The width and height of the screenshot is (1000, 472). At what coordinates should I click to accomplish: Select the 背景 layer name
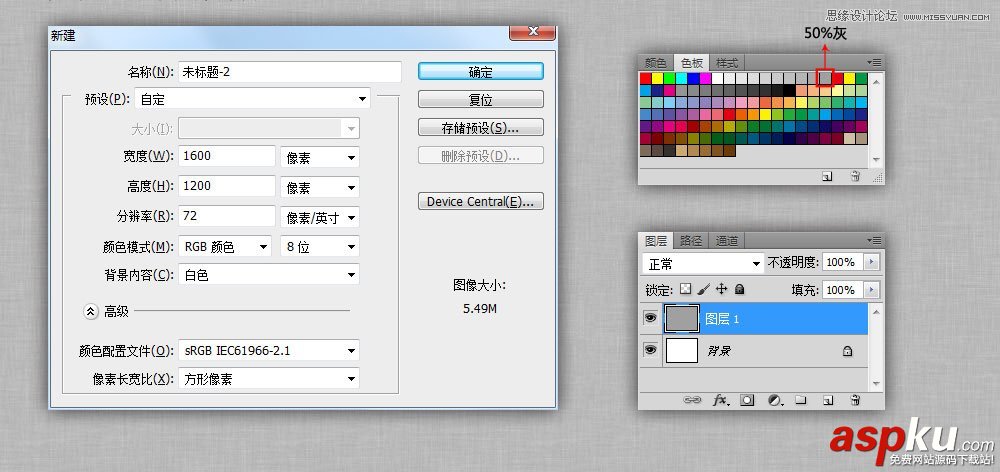click(719, 351)
